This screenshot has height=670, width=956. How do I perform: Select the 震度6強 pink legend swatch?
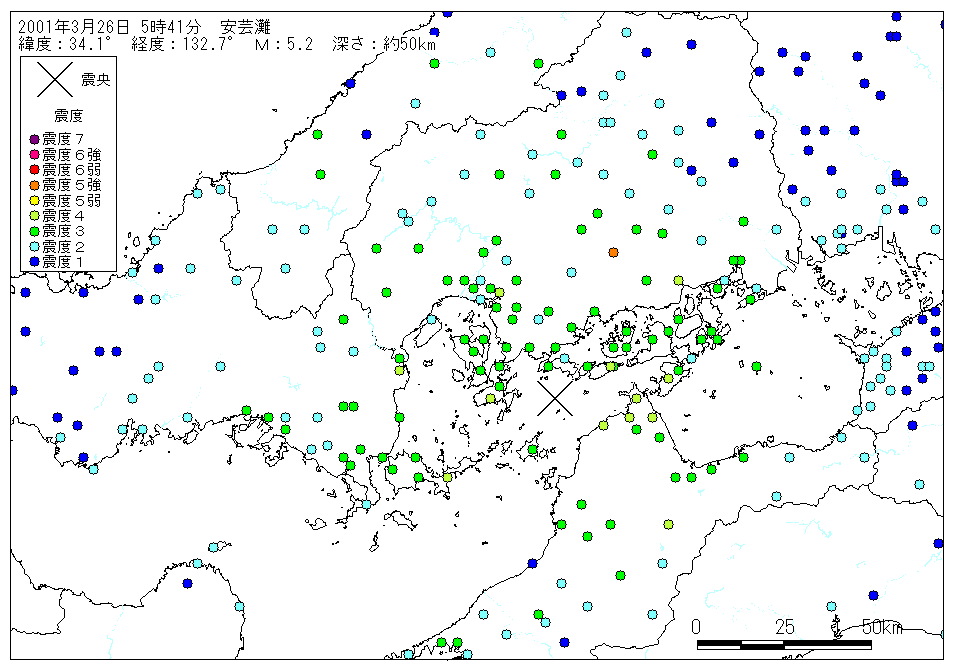[34, 155]
